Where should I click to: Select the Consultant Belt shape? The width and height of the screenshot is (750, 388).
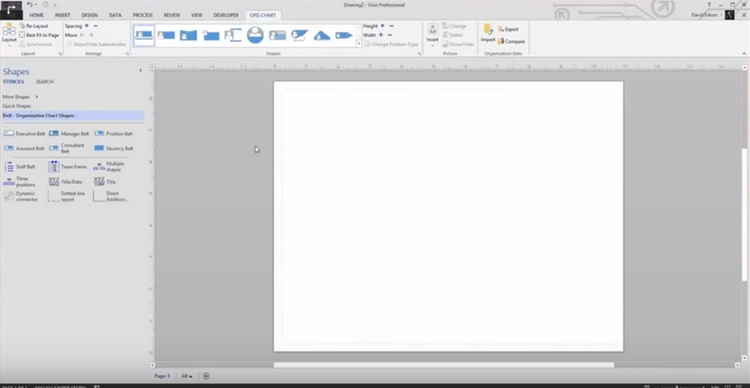pyautogui.click(x=67, y=148)
